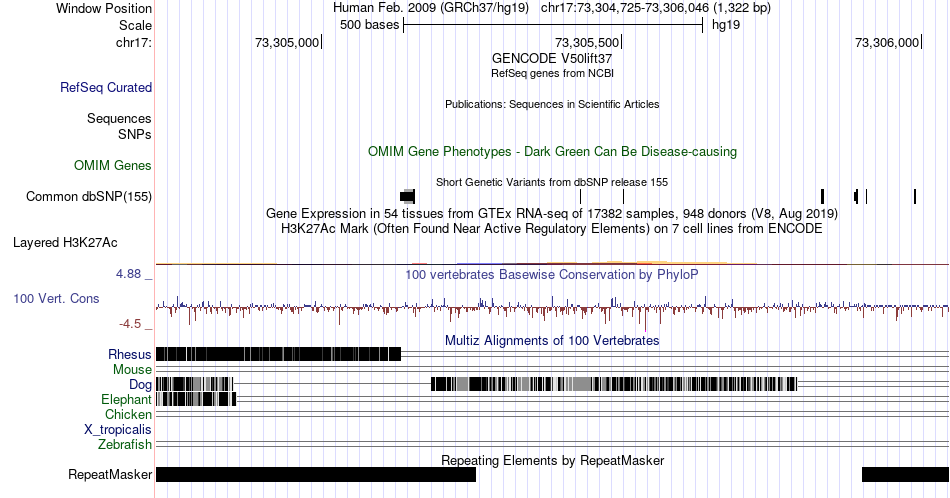
Task: Select the X_tropicalis alignment label
Action: pyautogui.click(x=118, y=430)
